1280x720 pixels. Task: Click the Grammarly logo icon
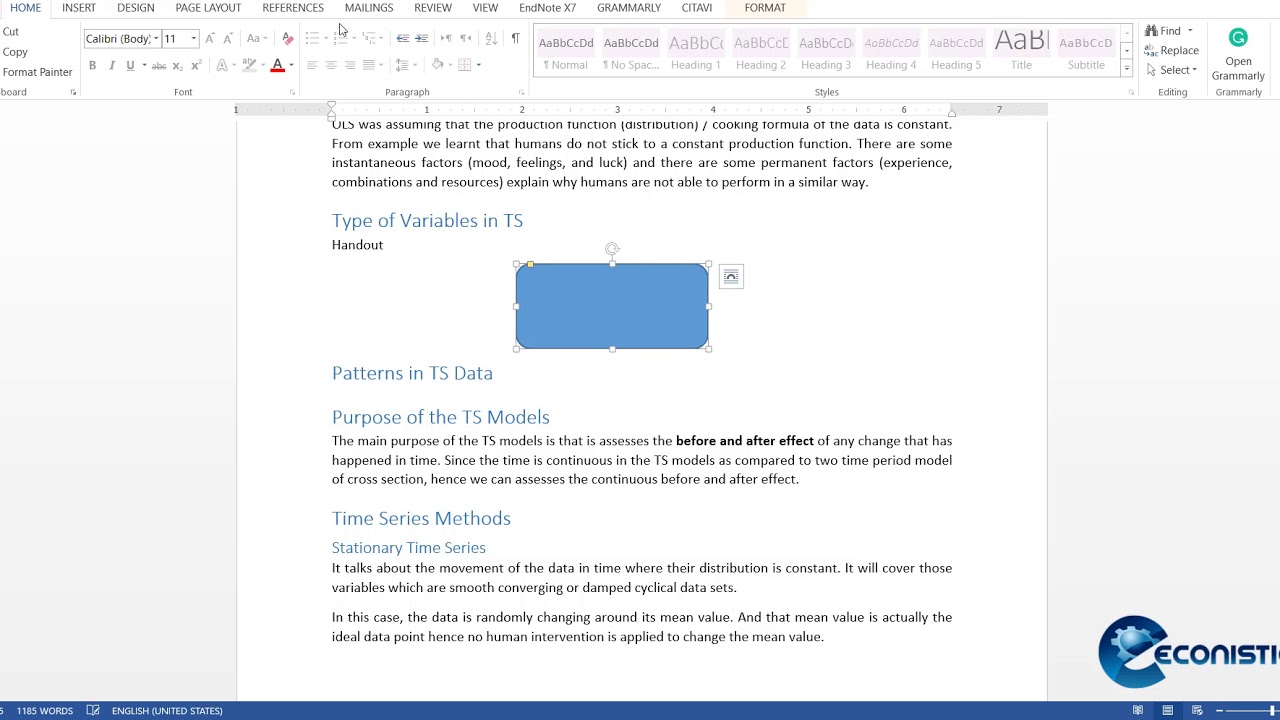(1238, 38)
